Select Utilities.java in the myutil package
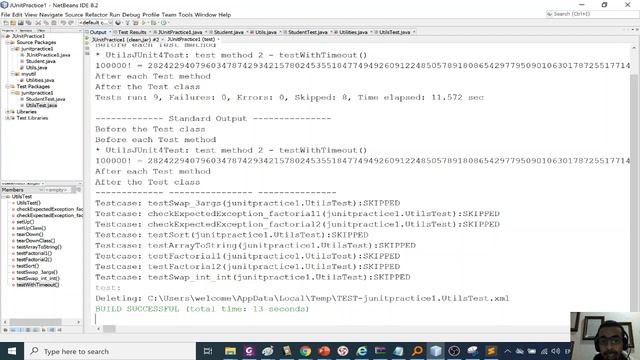Image resolution: width=640 pixels, height=360 pixels. (x=40, y=80)
